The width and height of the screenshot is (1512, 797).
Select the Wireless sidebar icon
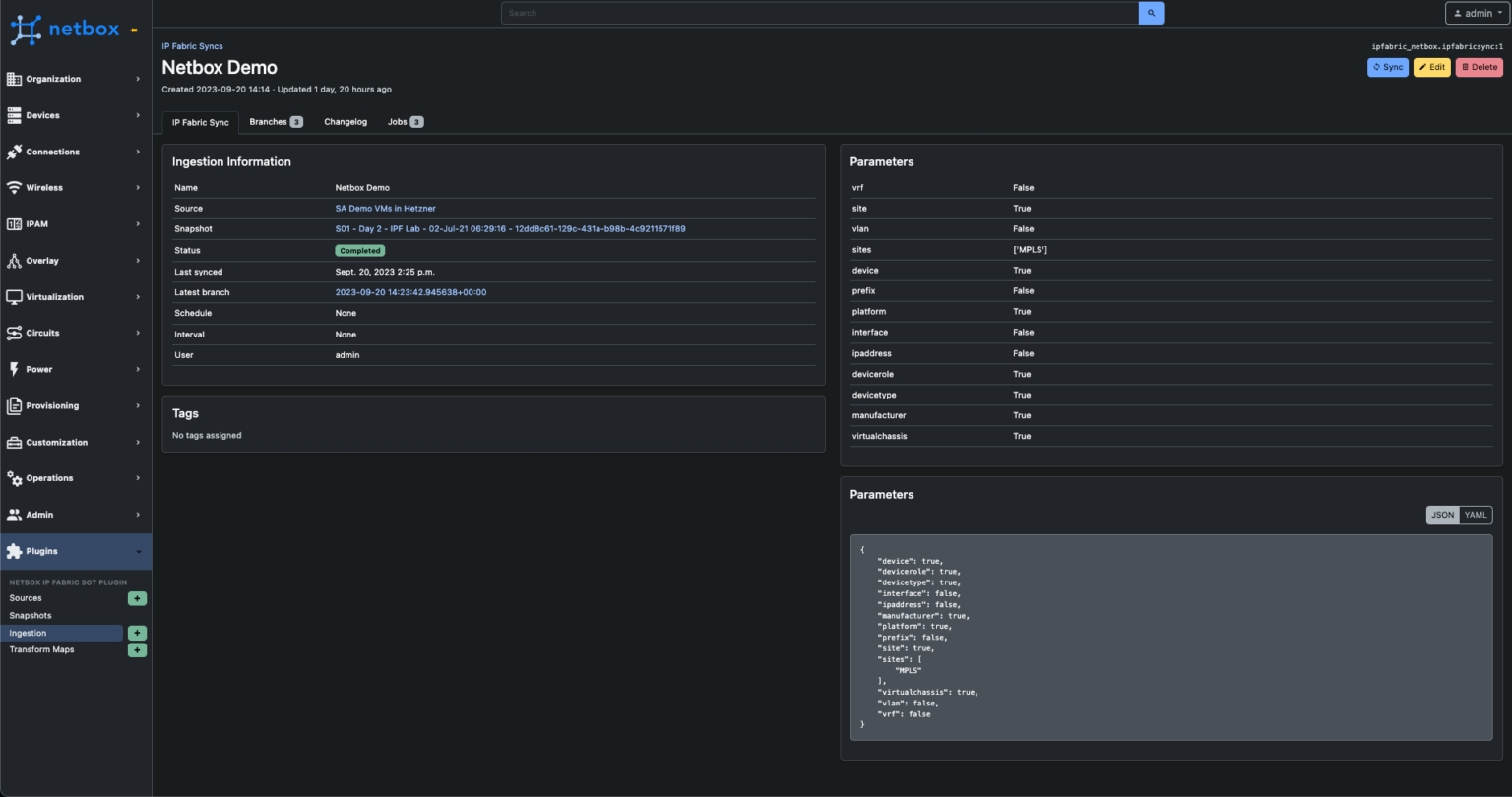(16, 187)
